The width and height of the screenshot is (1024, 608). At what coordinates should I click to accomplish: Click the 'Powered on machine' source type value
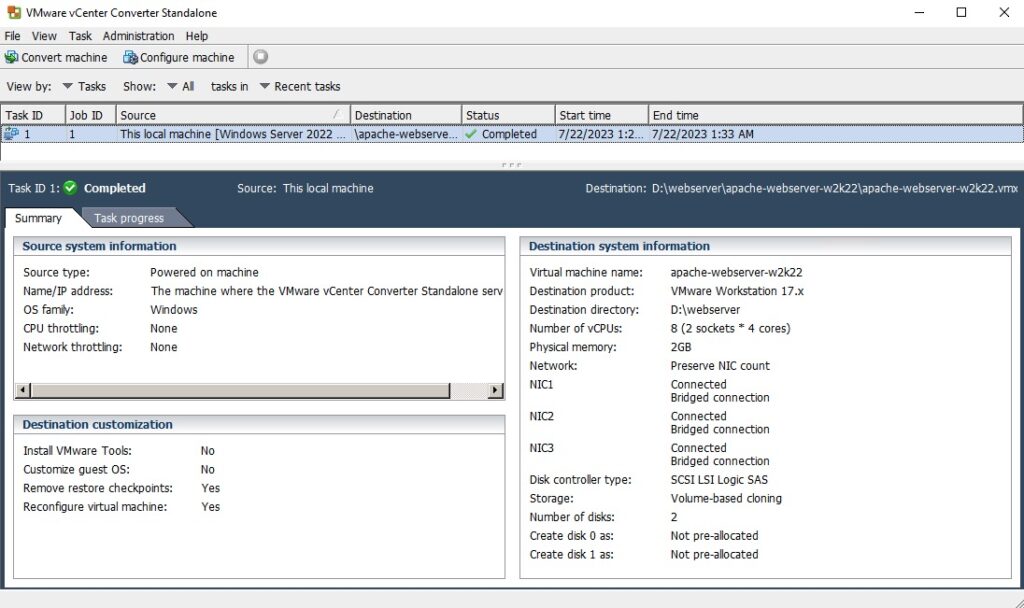pos(204,272)
